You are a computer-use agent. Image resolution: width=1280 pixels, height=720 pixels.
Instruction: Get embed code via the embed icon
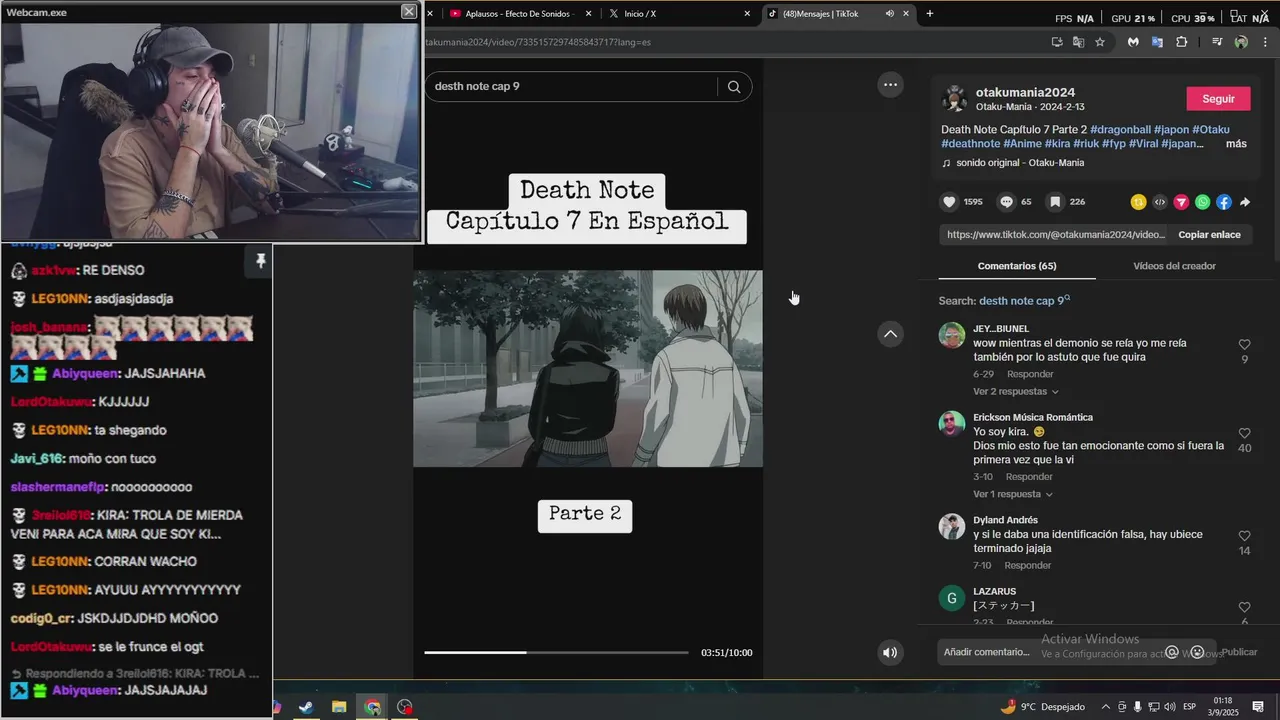[1160, 202]
